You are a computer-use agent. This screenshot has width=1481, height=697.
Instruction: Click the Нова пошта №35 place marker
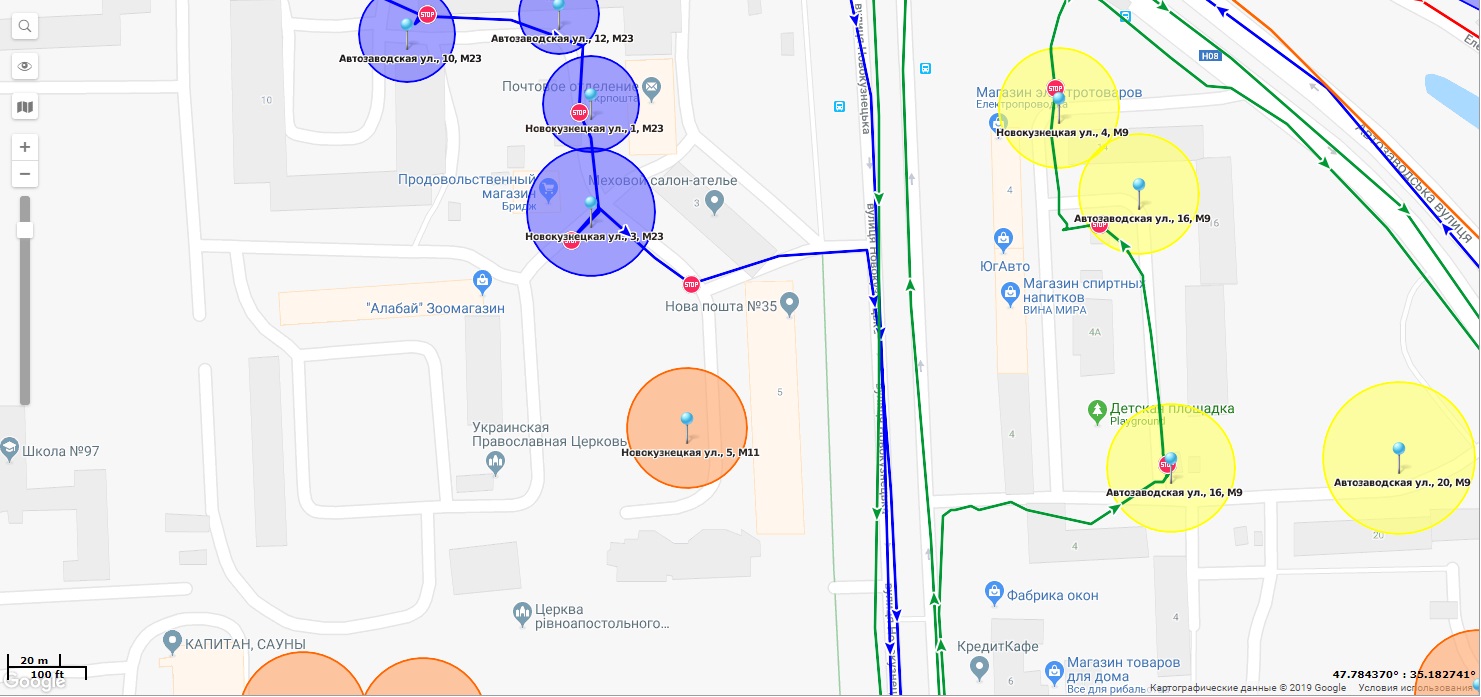[x=790, y=301]
